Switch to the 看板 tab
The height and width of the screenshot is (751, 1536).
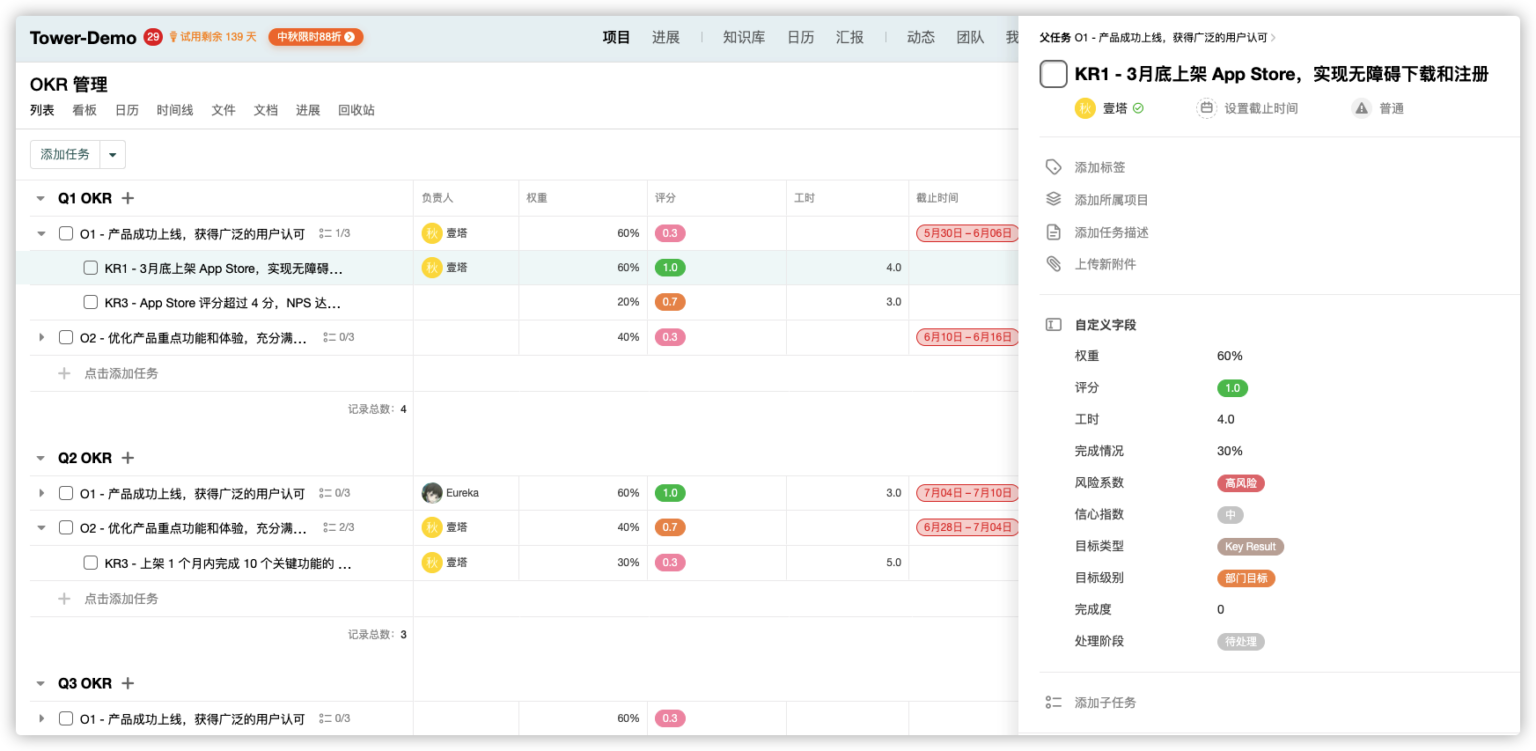84,110
